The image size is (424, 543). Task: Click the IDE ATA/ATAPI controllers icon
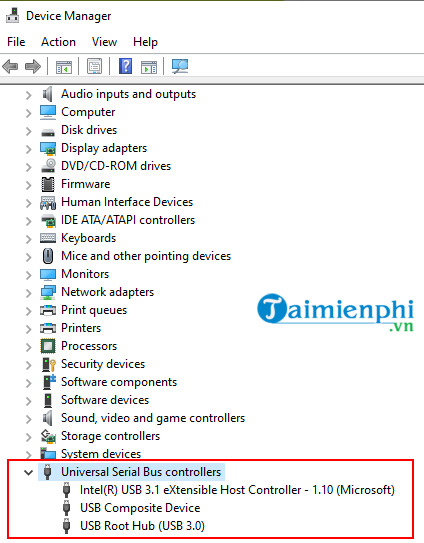click(x=48, y=221)
